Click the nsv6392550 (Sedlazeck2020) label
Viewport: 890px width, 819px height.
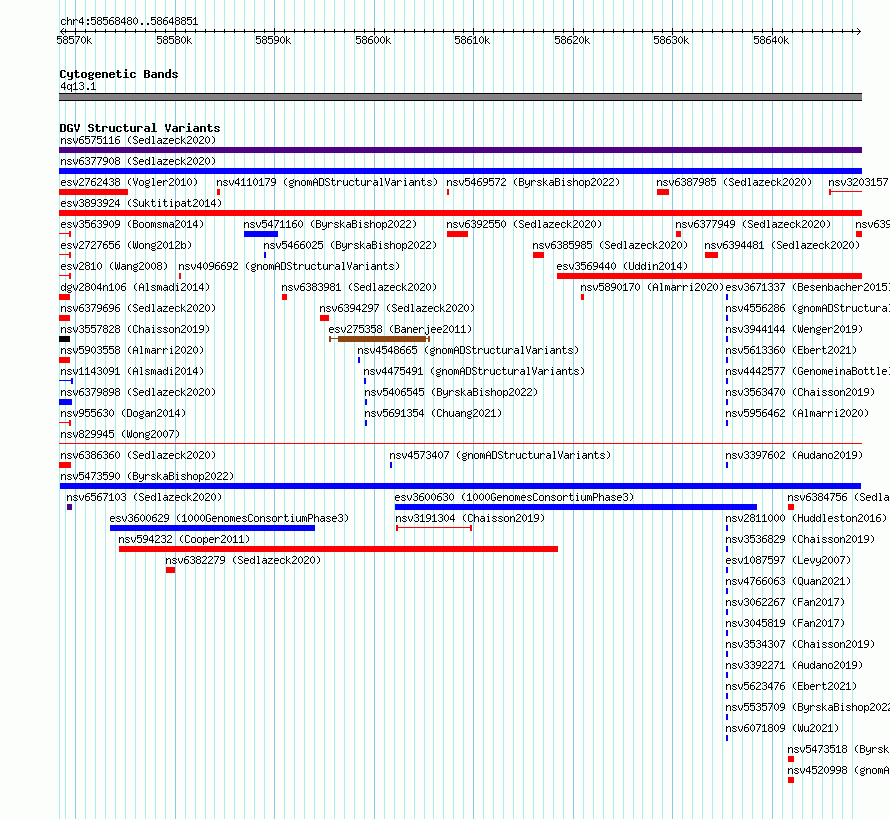pos(524,224)
